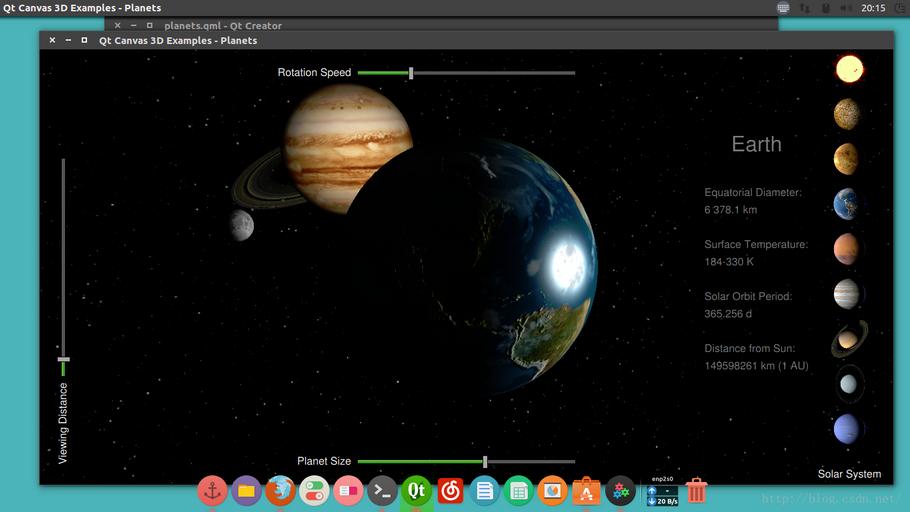
Task: Select Jupiter thumbnail in the planet list
Action: [847, 294]
